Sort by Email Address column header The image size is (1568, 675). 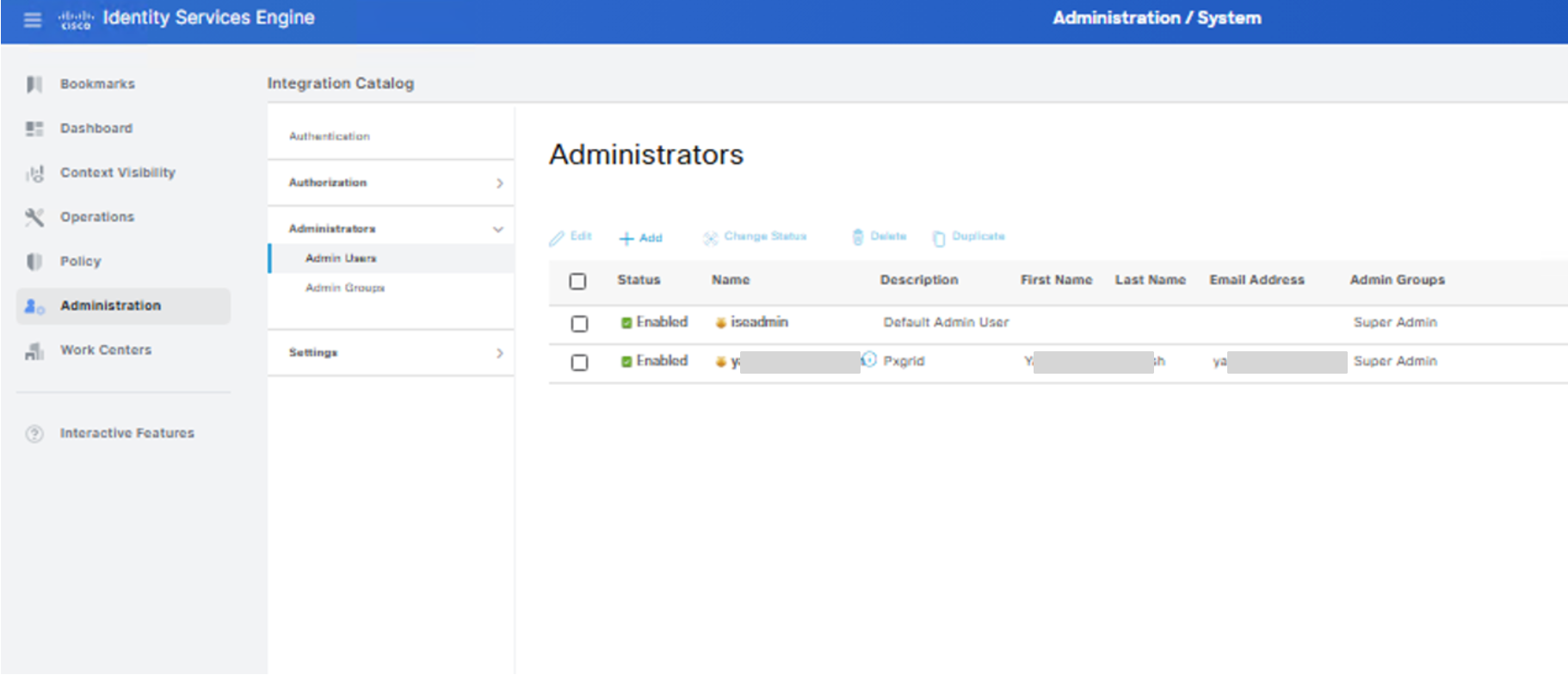point(1257,280)
